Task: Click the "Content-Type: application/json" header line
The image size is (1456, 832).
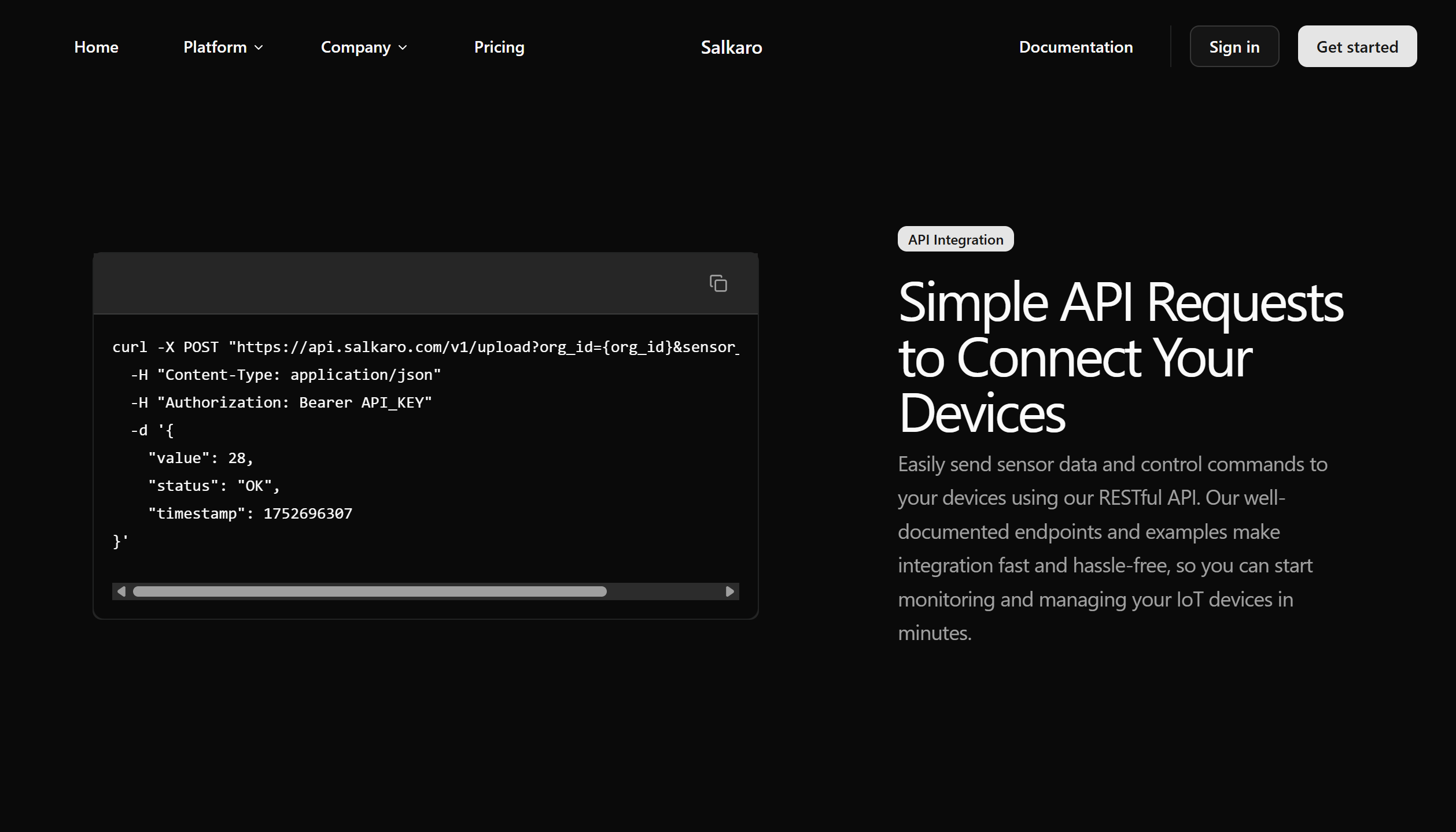Action: pyautogui.click(x=286, y=375)
